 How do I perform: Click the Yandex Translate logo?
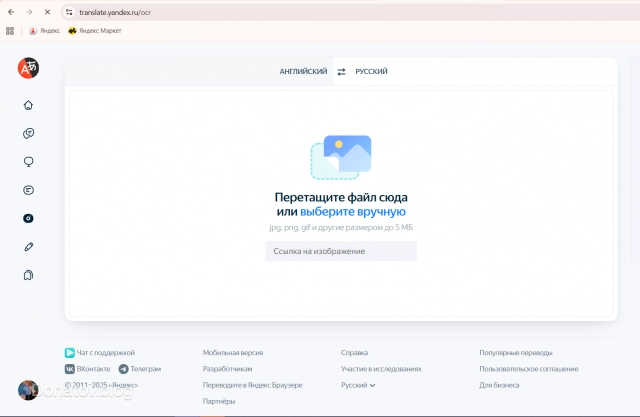[28, 68]
